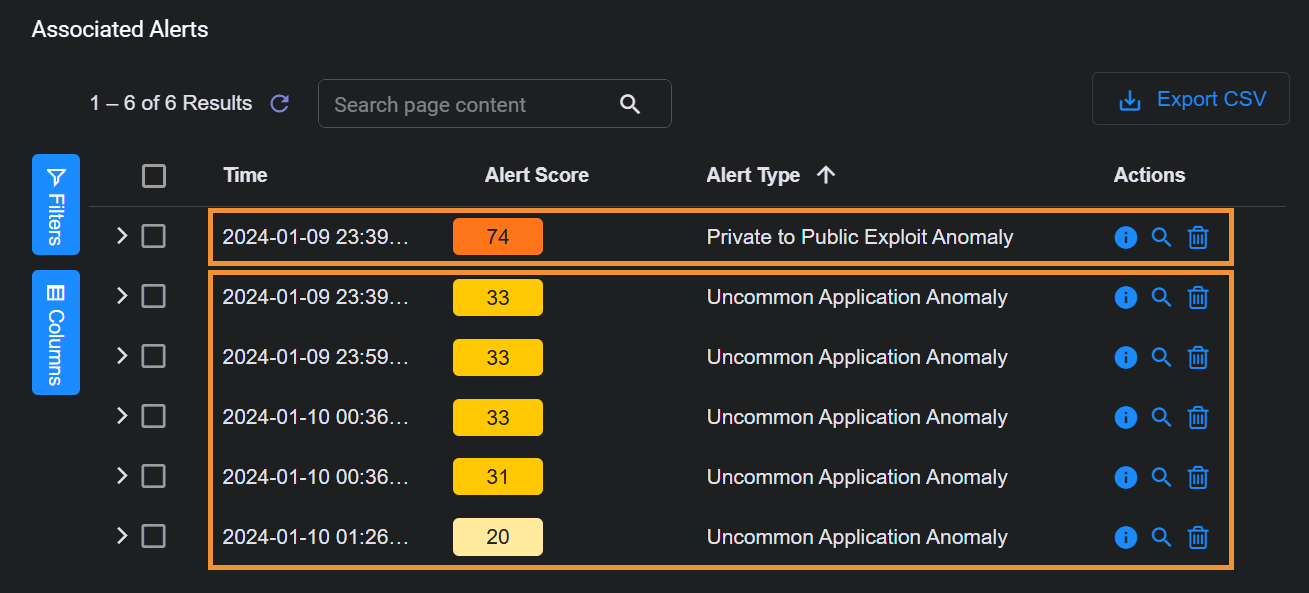Show info for the score 20 alert

pos(1125,537)
